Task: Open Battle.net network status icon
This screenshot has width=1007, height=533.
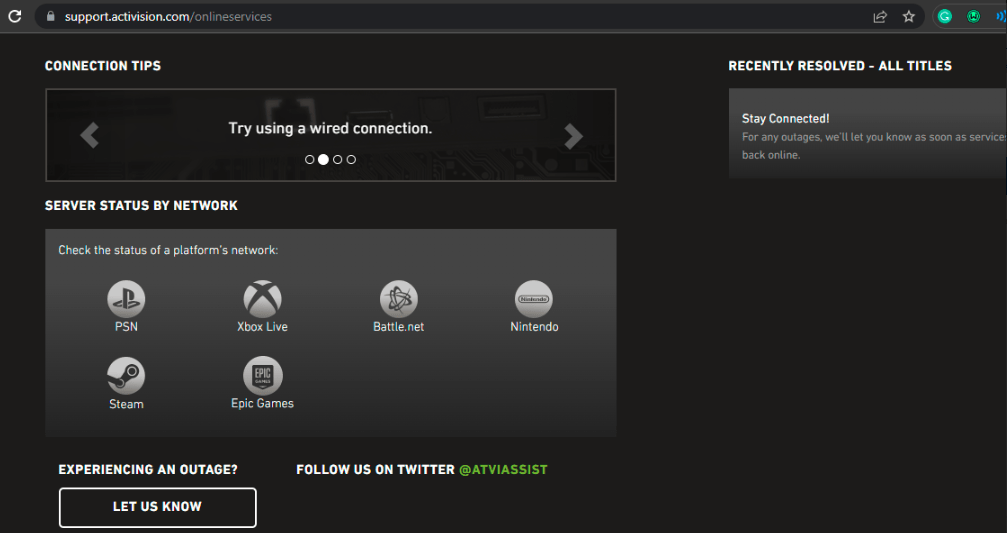Action: pyautogui.click(x=399, y=299)
